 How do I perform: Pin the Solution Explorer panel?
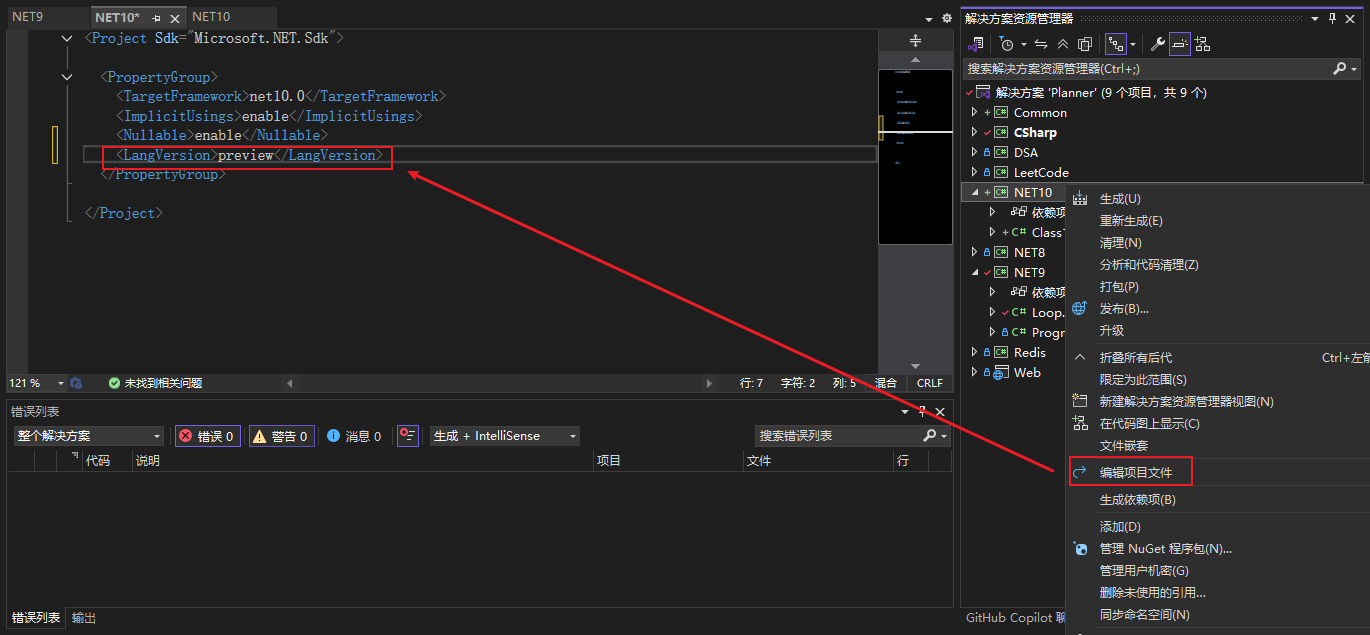[1332, 18]
